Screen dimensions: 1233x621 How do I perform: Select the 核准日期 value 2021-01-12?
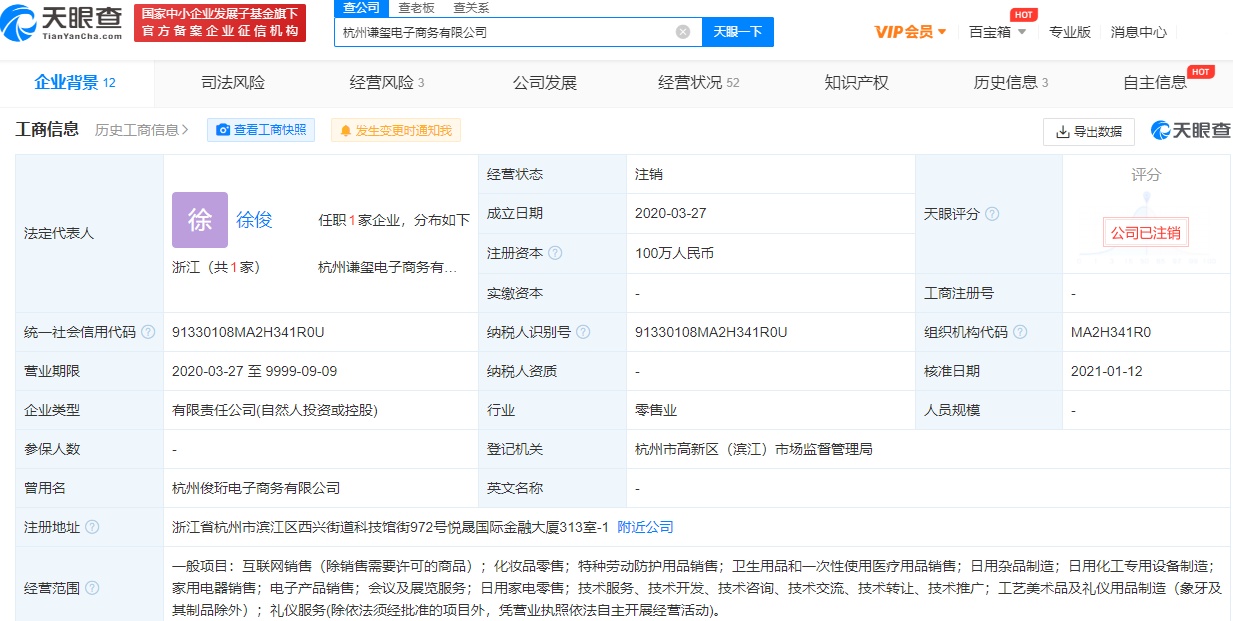tap(1106, 371)
